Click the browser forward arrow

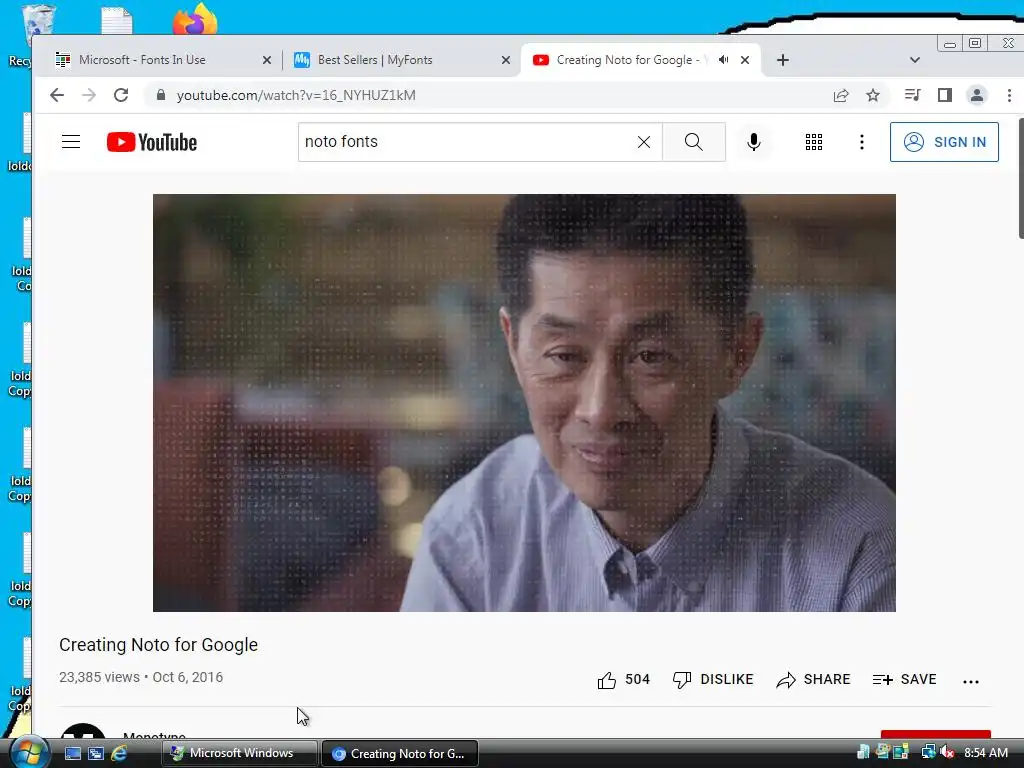coord(89,95)
